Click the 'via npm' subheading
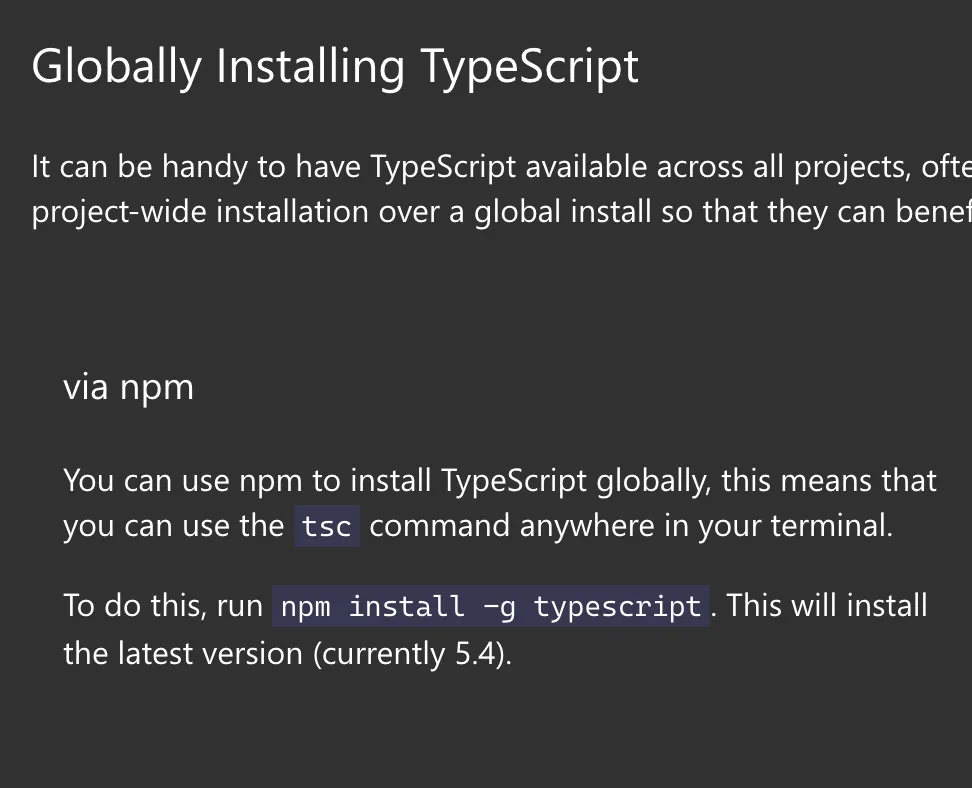The image size is (972, 788). click(x=128, y=387)
